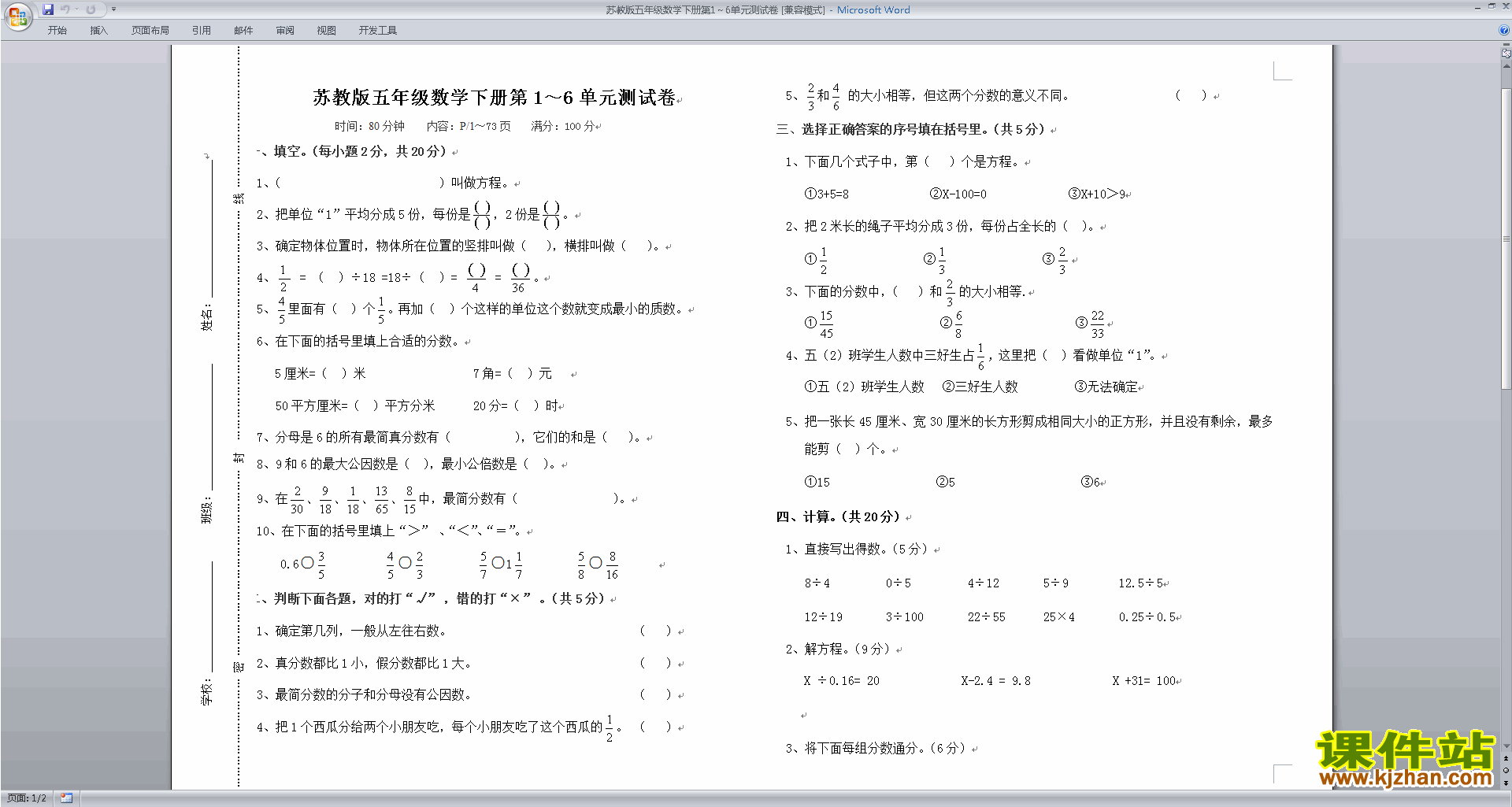Go to previous page with double-up arrow
Screen dimensions: 1512x807
[x=1506, y=758]
